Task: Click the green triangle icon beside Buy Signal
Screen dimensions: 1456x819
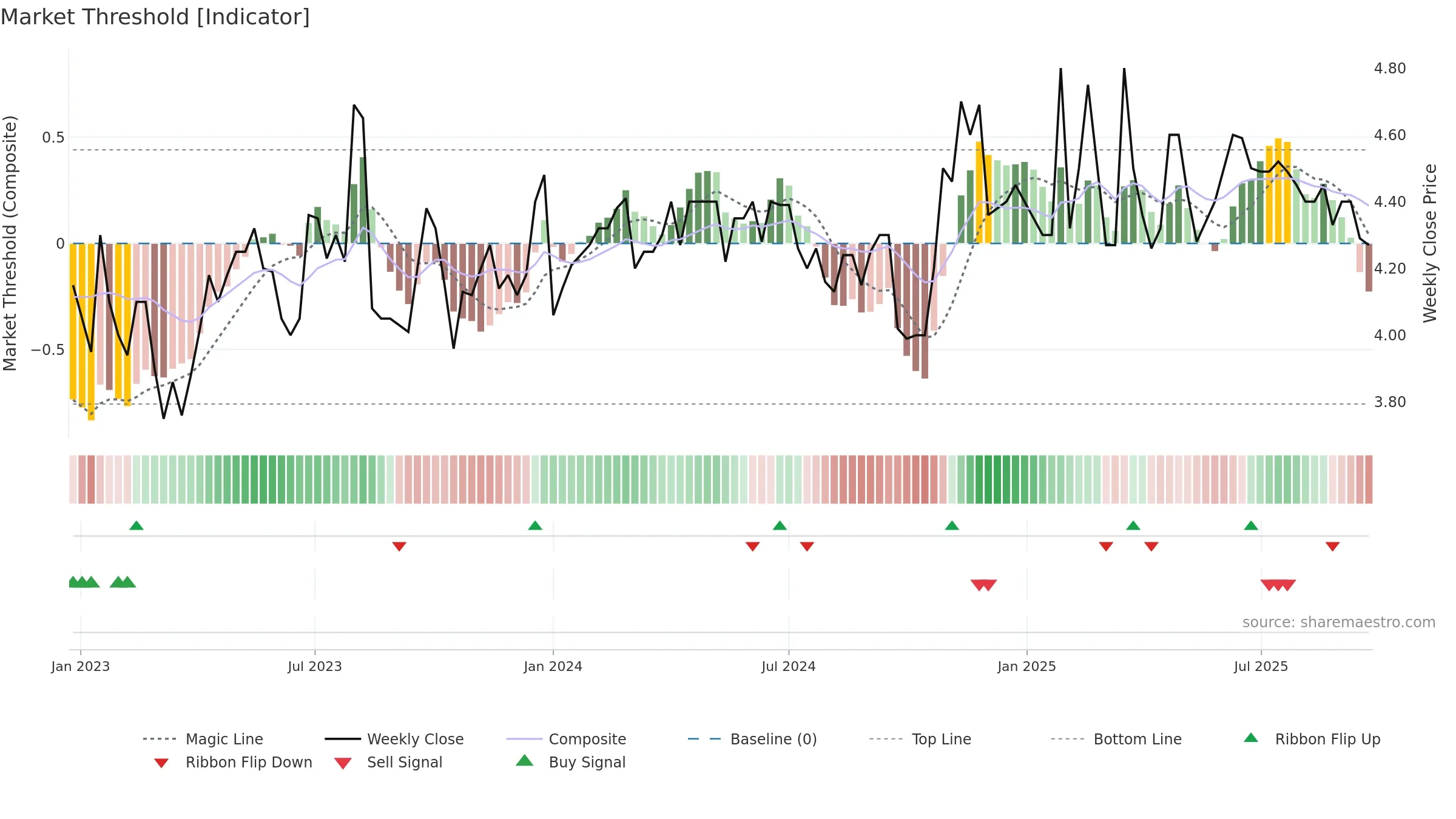Action: (524, 760)
